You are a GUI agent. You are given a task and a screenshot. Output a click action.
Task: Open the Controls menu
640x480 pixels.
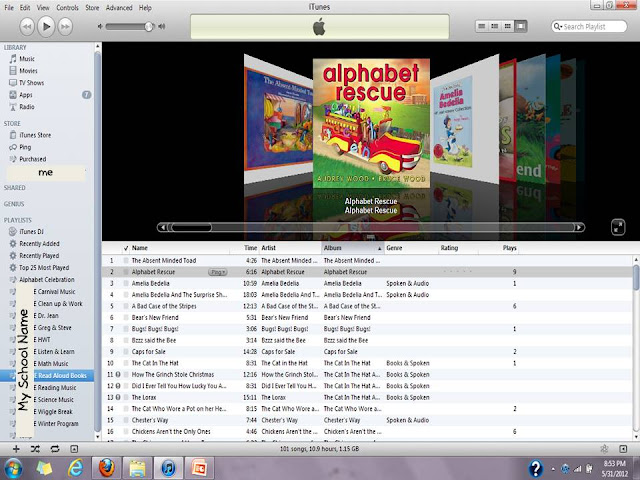pyautogui.click(x=67, y=8)
